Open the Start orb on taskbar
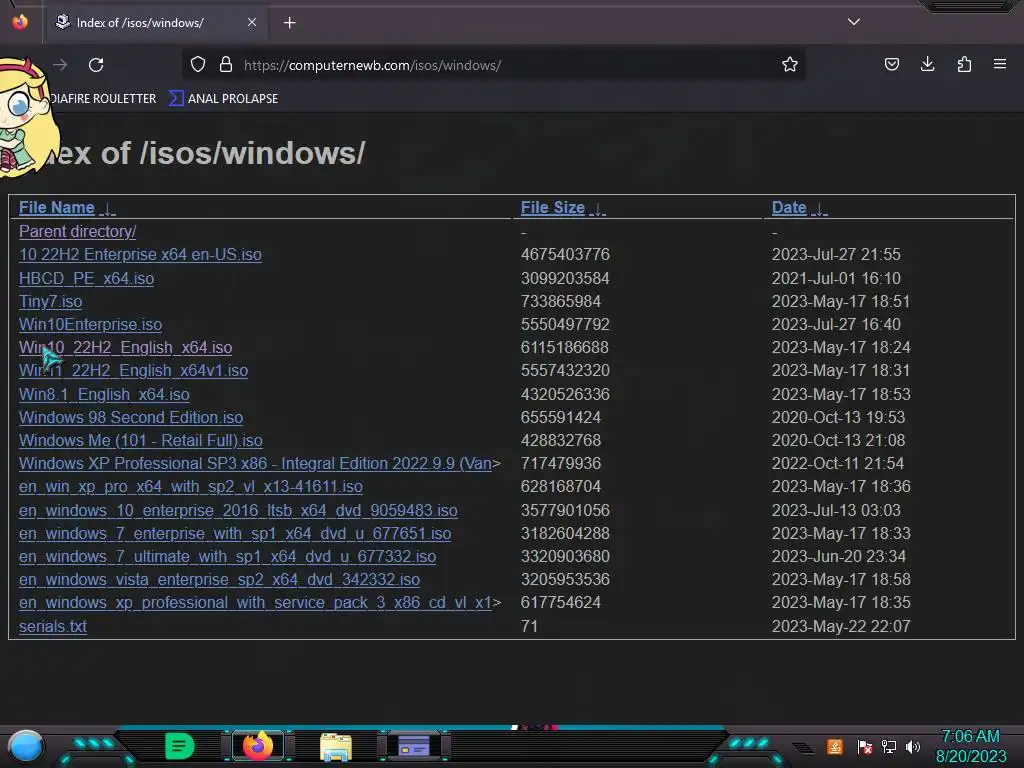 click(x=26, y=746)
